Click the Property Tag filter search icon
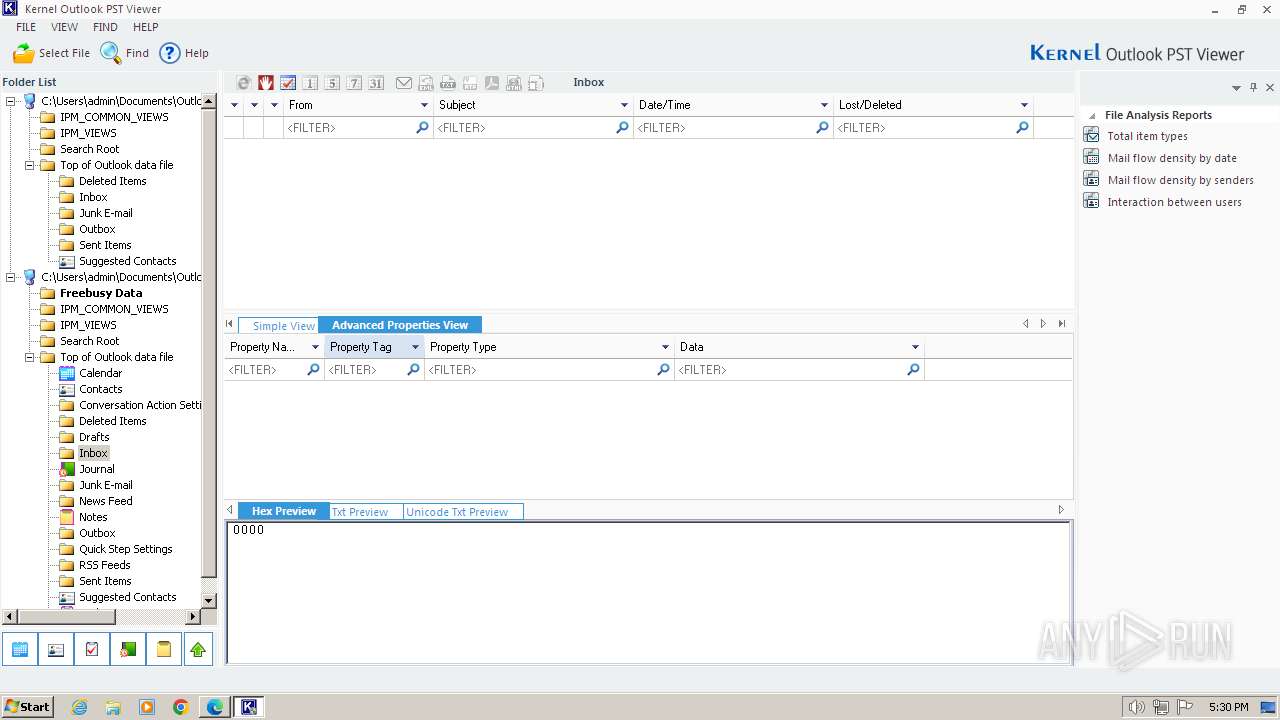Screen dimensions: 1280x720 (413, 370)
